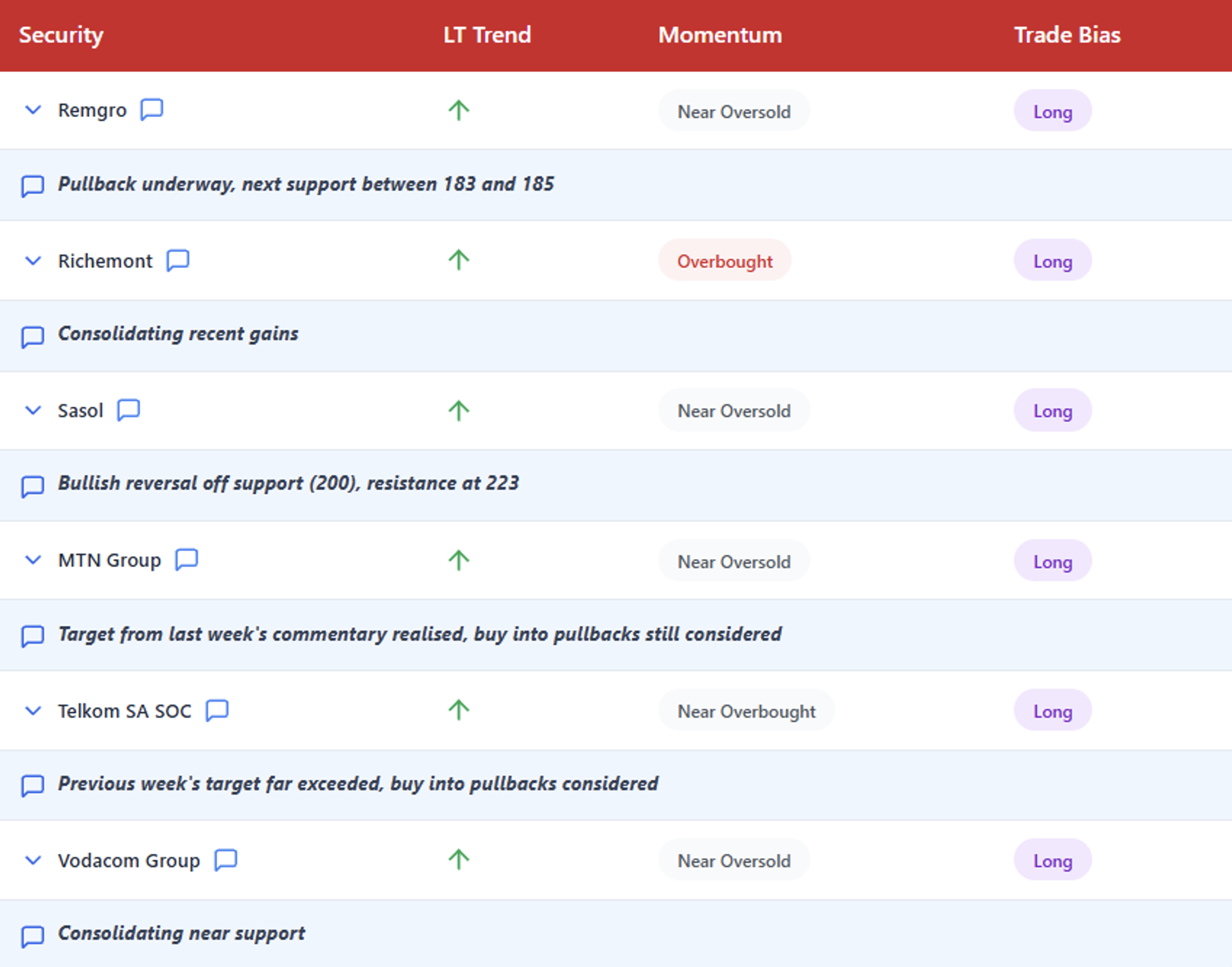This screenshot has height=967, width=1232.
Task: Collapse the Vodacom Group row chevron
Action: (33, 861)
